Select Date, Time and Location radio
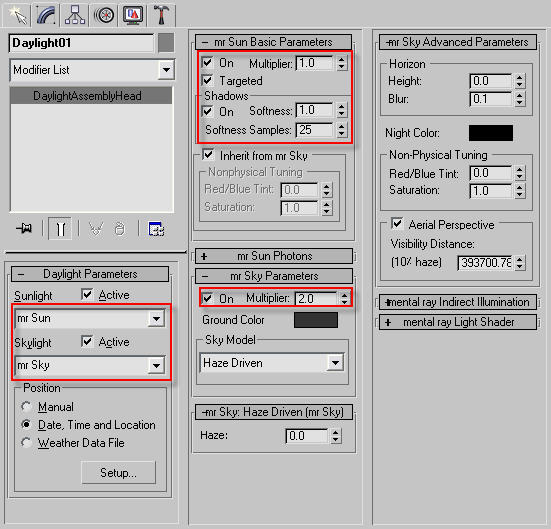Image resolution: width=551 pixels, height=529 pixels. [27, 425]
